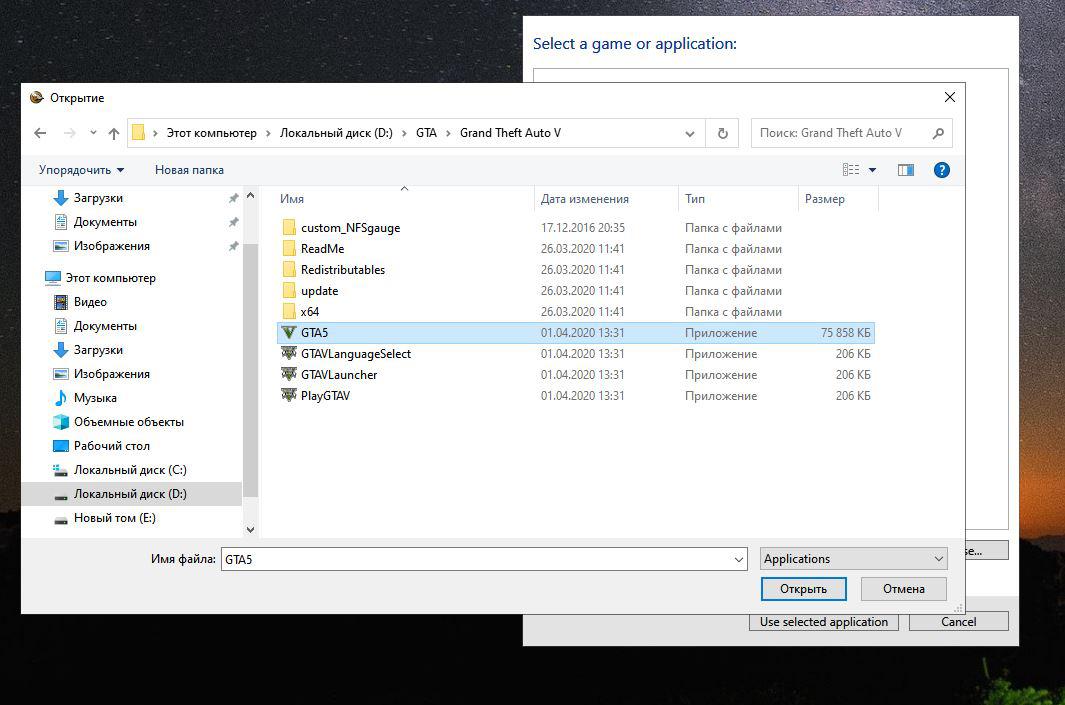Open the Упорядочить menu
The height and width of the screenshot is (705, 1065).
click(x=81, y=170)
